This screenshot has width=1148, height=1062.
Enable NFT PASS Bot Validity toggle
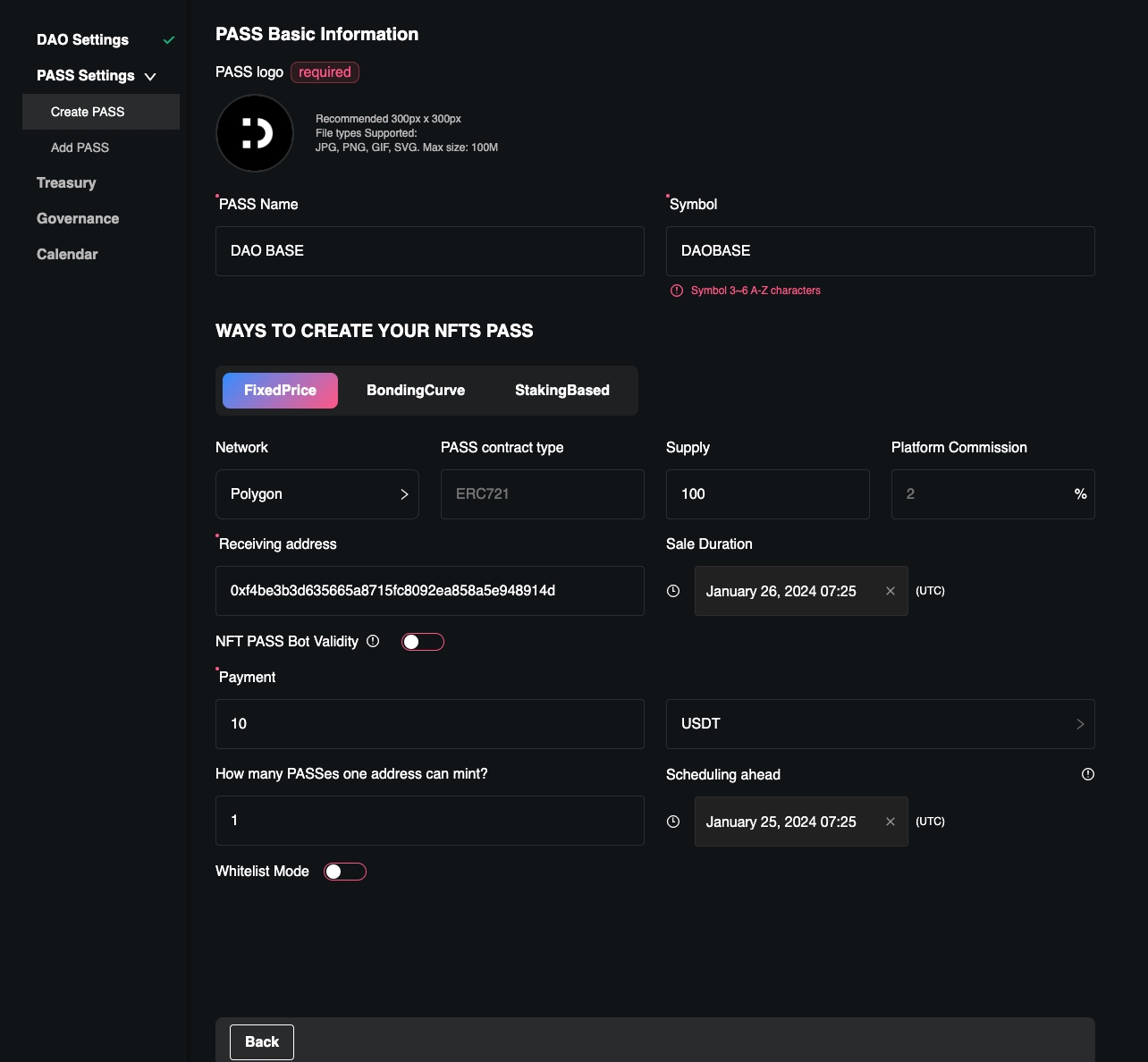[422, 642]
